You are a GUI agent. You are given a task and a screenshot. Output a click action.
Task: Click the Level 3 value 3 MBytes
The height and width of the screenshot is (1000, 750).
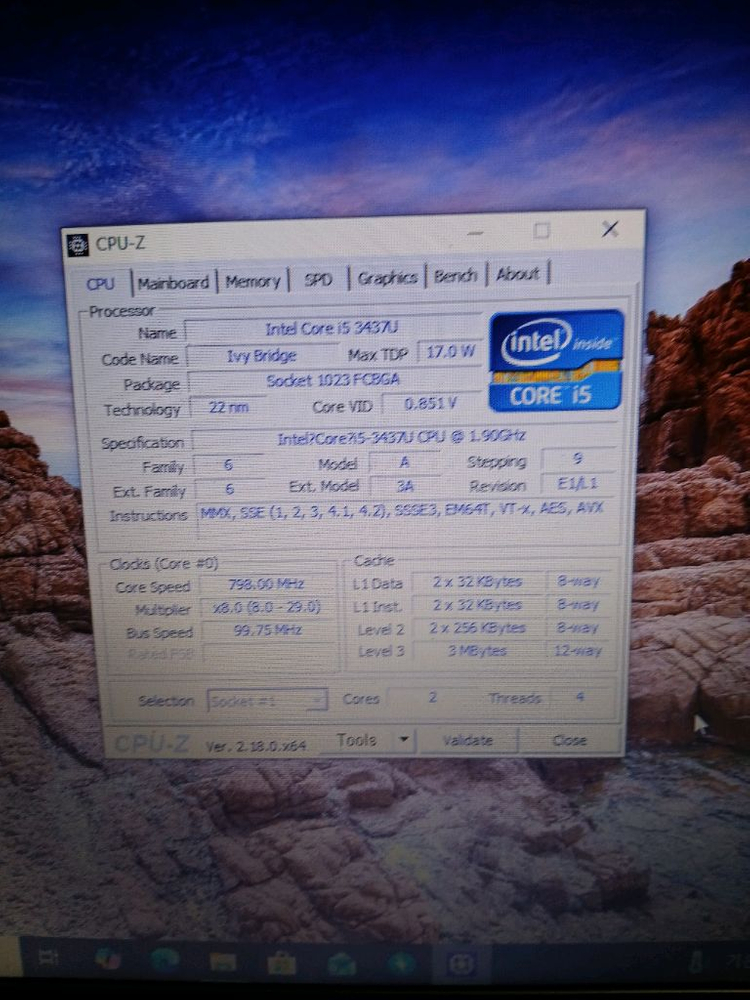pos(478,651)
